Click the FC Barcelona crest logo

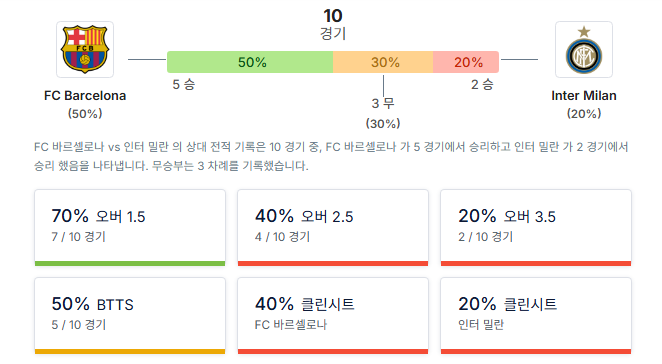(x=85, y=49)
